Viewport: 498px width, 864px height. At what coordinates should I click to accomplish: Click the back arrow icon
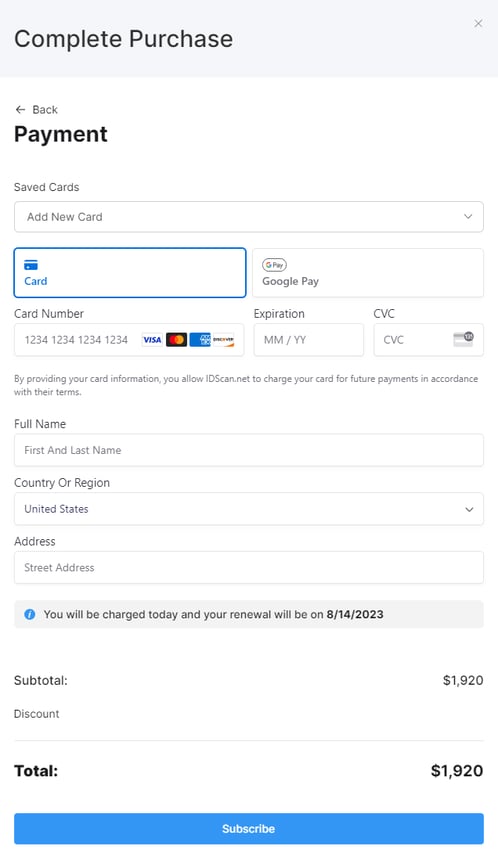tap(20, 110)
